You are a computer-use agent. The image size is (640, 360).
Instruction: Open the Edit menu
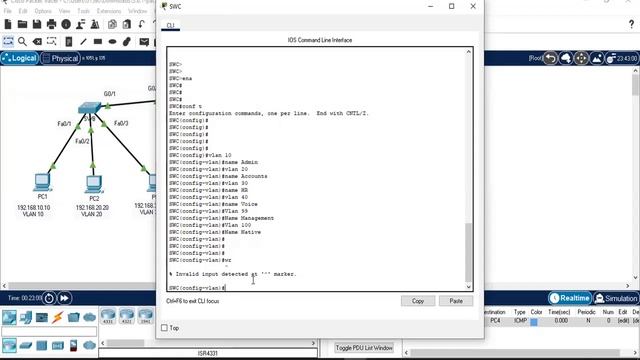[23, 11]
